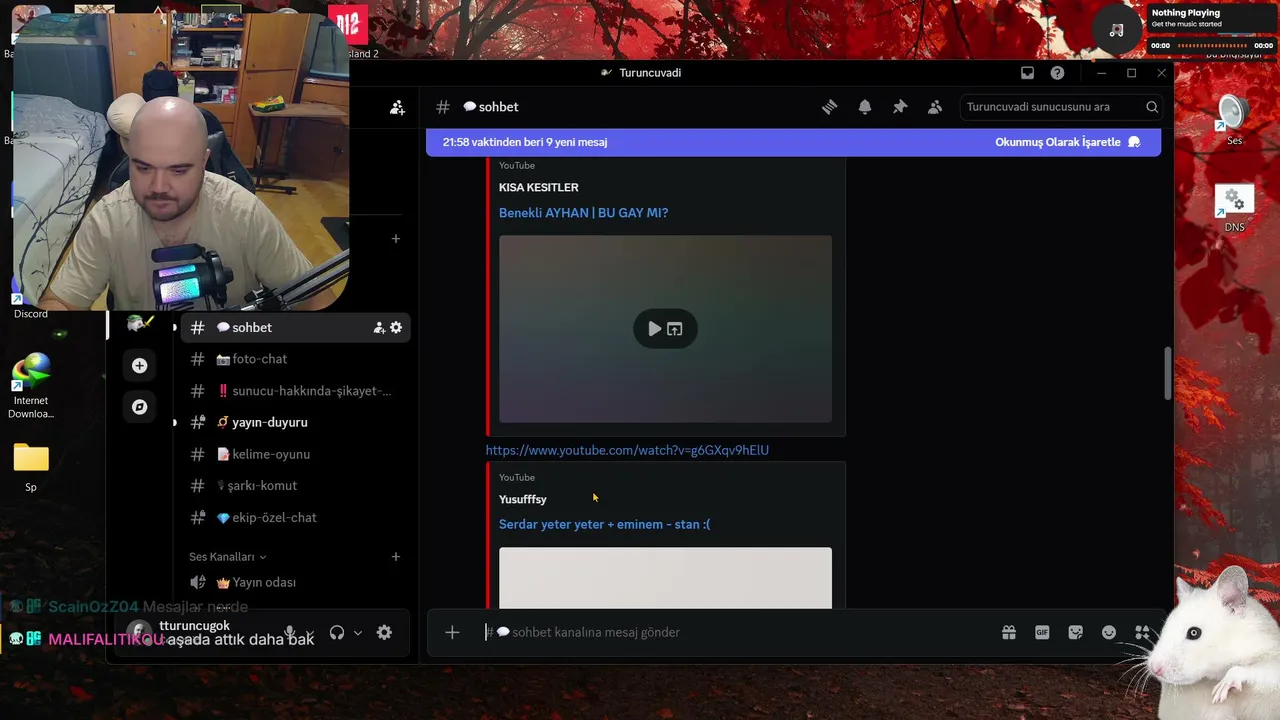Open the ekip-özel-chat channel
This screenshot has width=1280, height=720.
(x=295, y=518)
